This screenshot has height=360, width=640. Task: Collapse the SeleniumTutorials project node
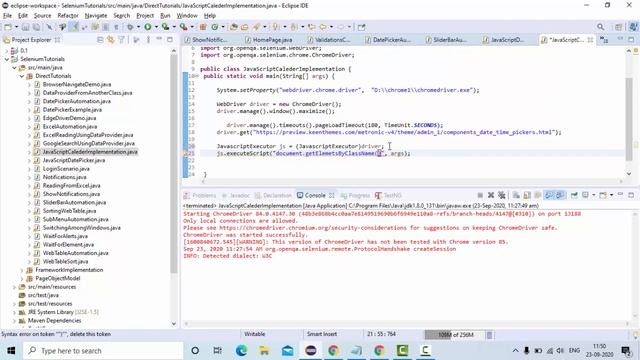click(7, 59)
